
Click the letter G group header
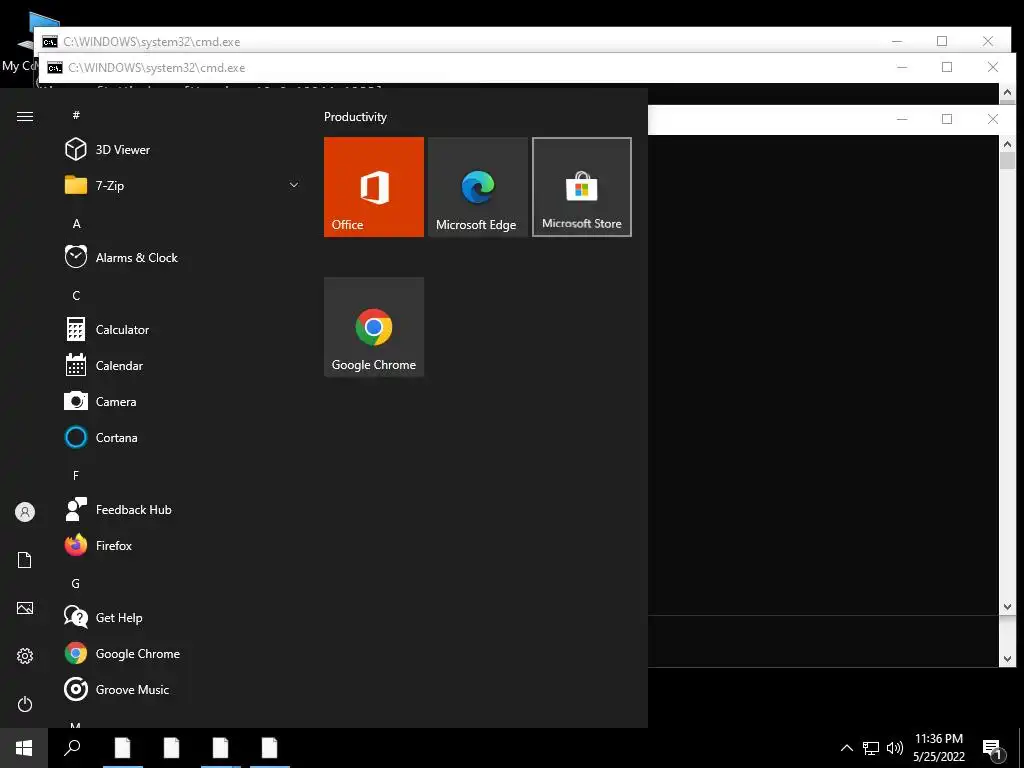coord(76,583)
